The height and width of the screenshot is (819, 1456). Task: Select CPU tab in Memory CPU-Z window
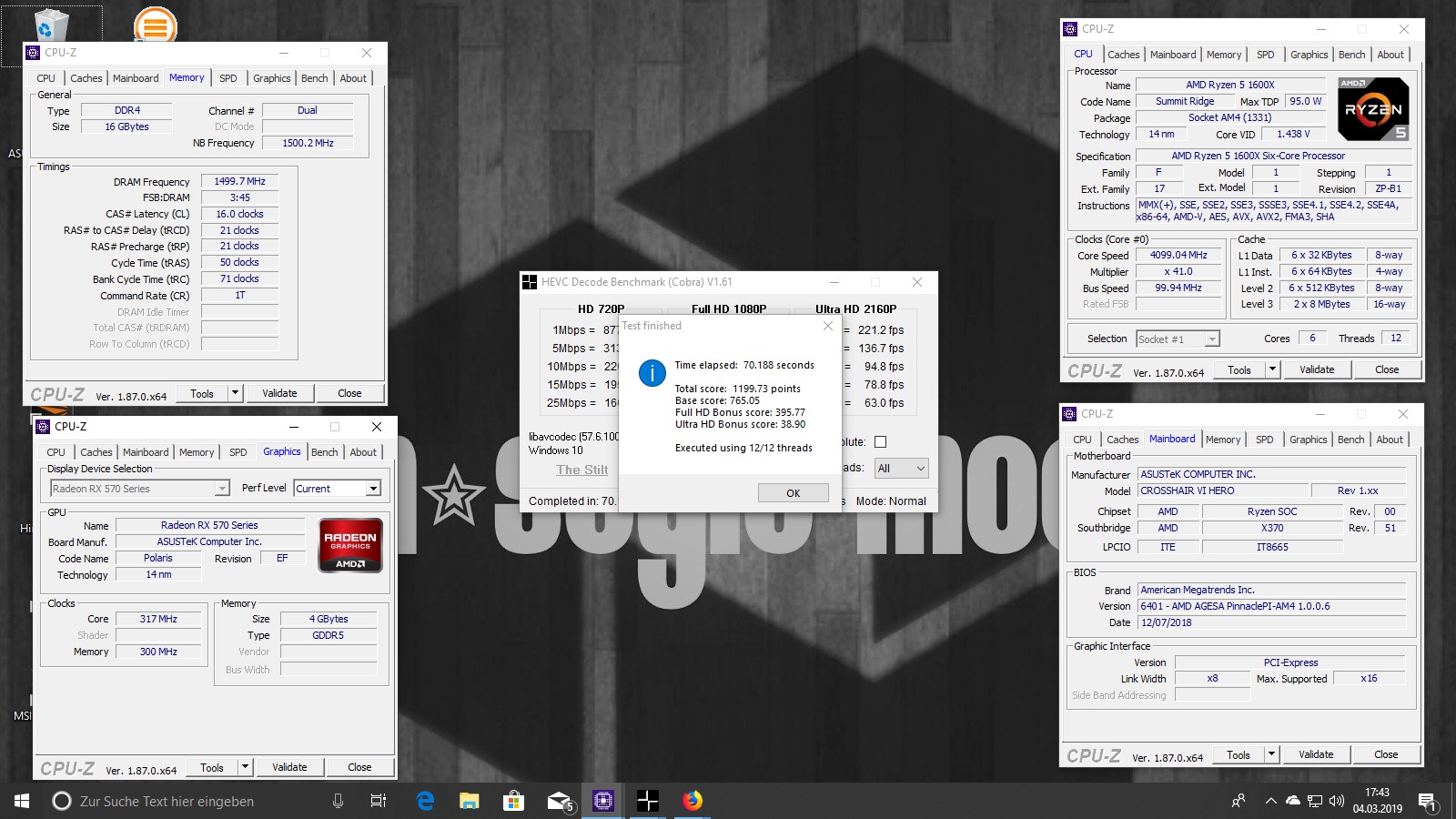pyautogui.click(x=46, y=78)
